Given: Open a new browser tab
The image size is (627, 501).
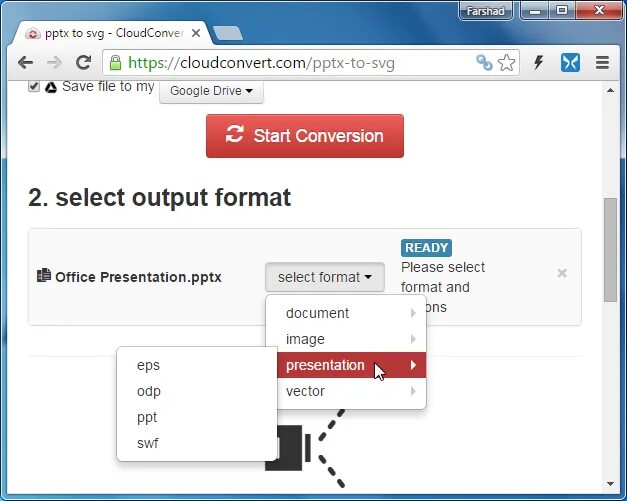Looking at the screenshot, I should (227, 33).
